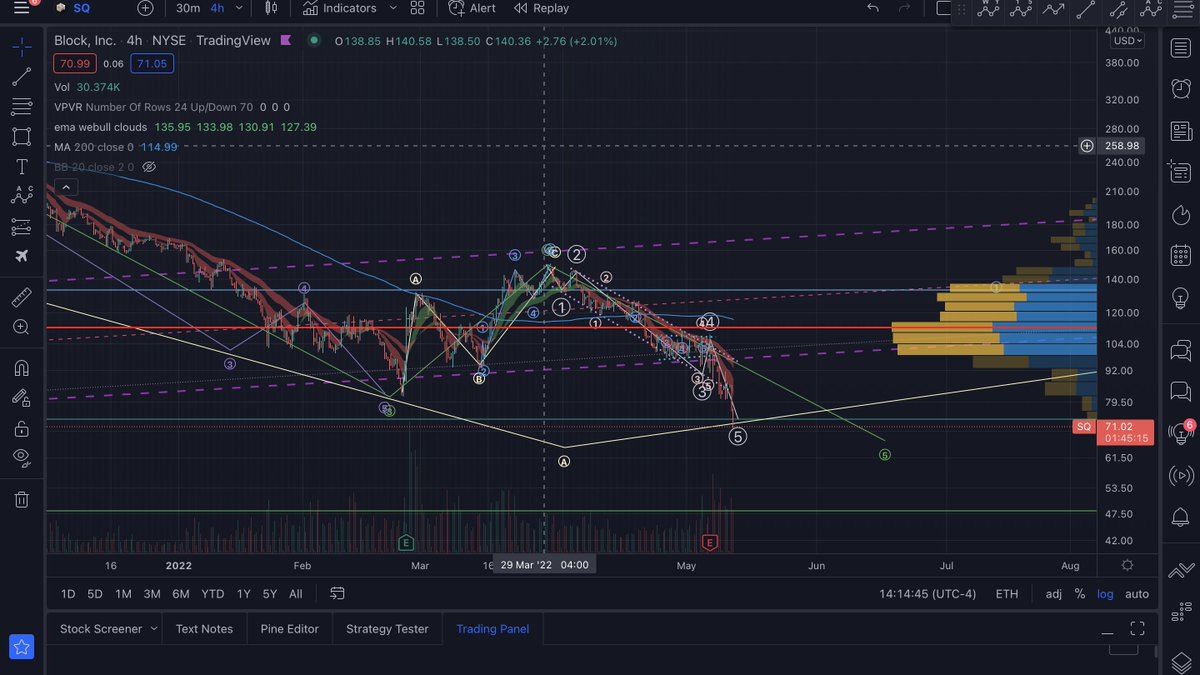Toggle adj dividend adjustment
Image resolution: width=1200 pixels, height=675 pixels.
click(1054, 594)
